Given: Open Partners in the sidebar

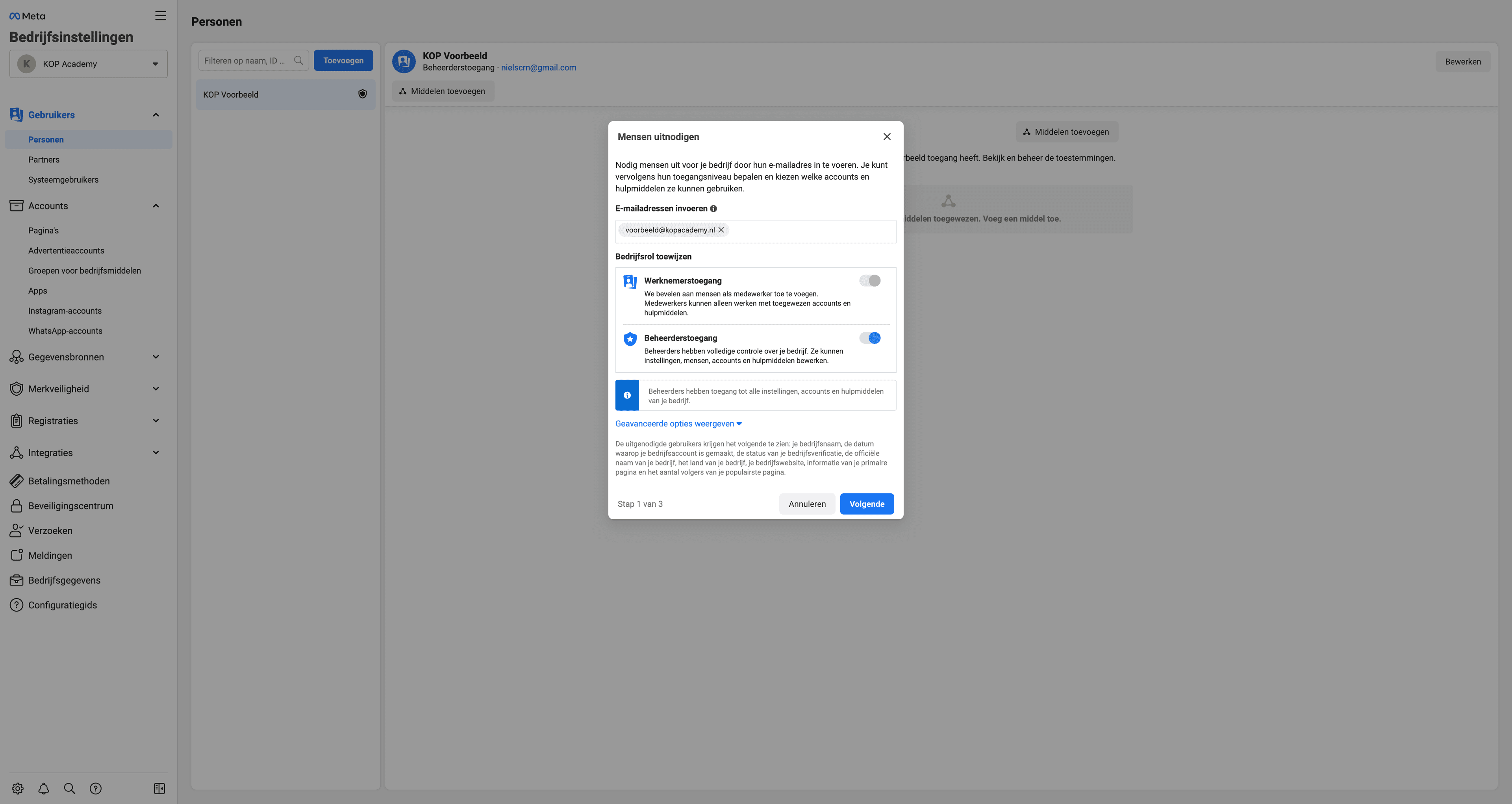Looking at the screenshot, I should point(43,159).
